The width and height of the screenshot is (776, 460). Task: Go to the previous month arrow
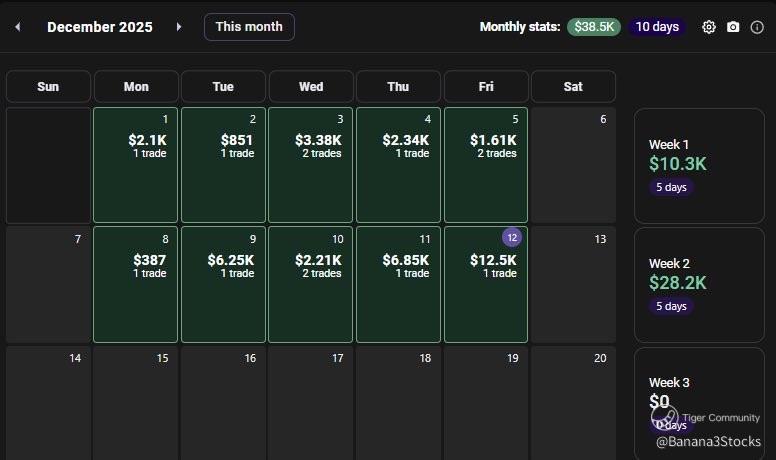tap(17, 27)
